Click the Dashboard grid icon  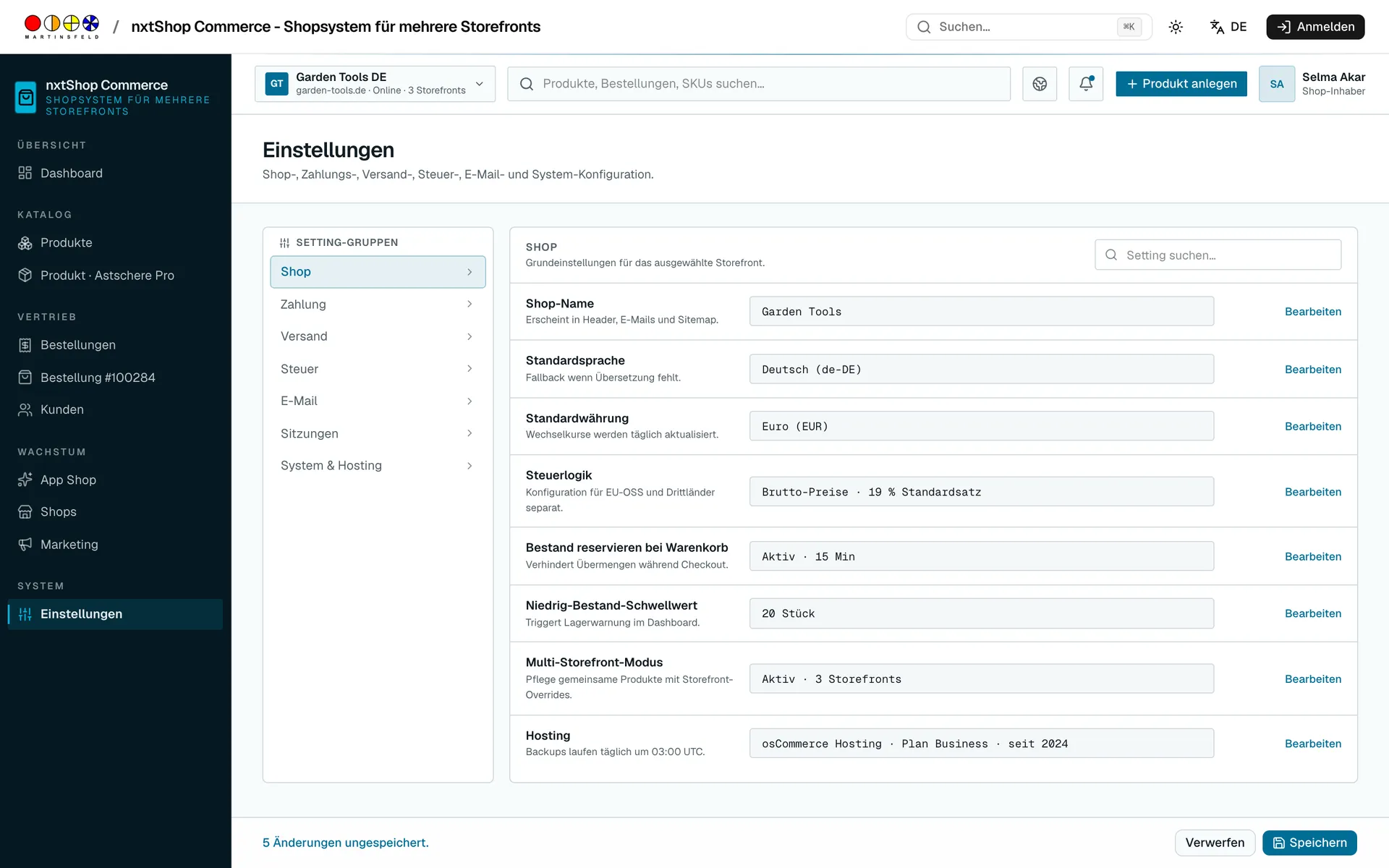pyautogui.click(x=25, y=173)
